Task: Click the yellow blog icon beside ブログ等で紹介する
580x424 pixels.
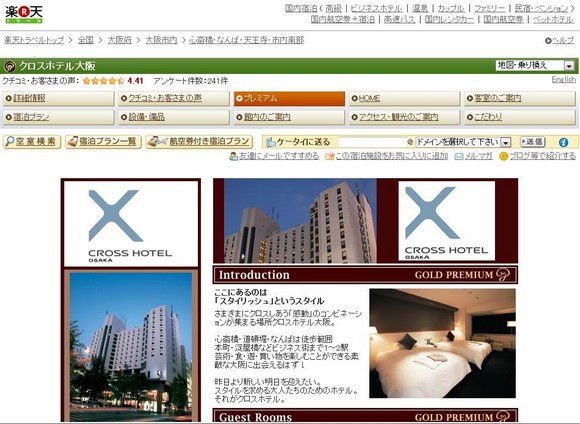Action: tap(503, 157)
